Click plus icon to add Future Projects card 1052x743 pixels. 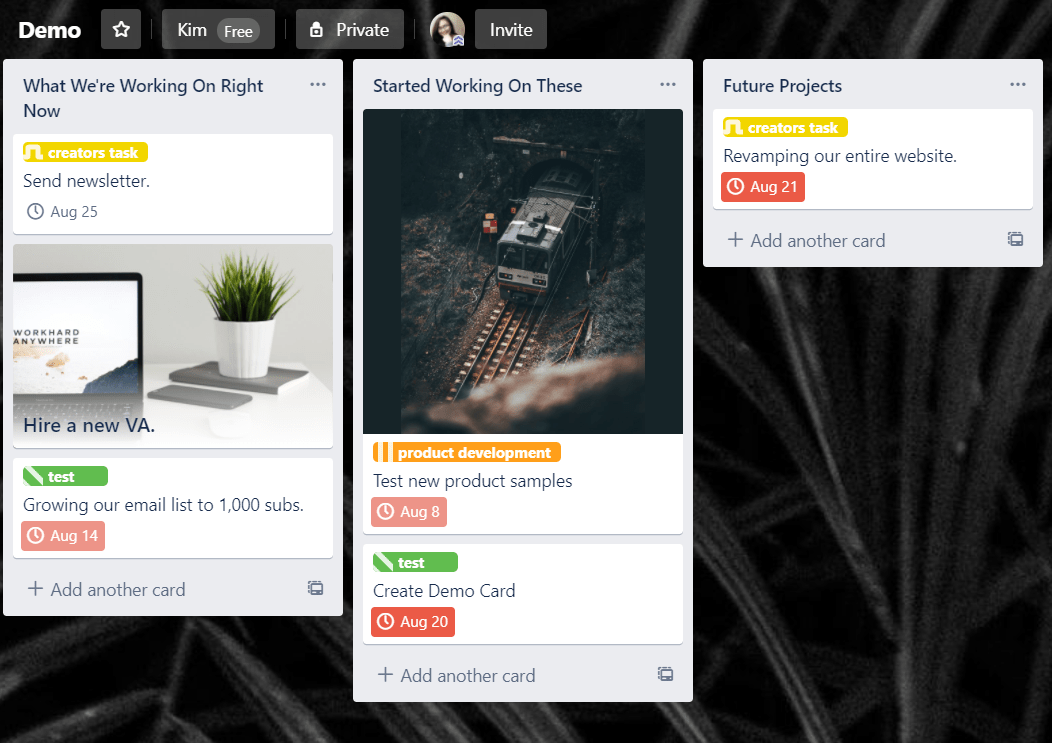(x=735, y=240)
